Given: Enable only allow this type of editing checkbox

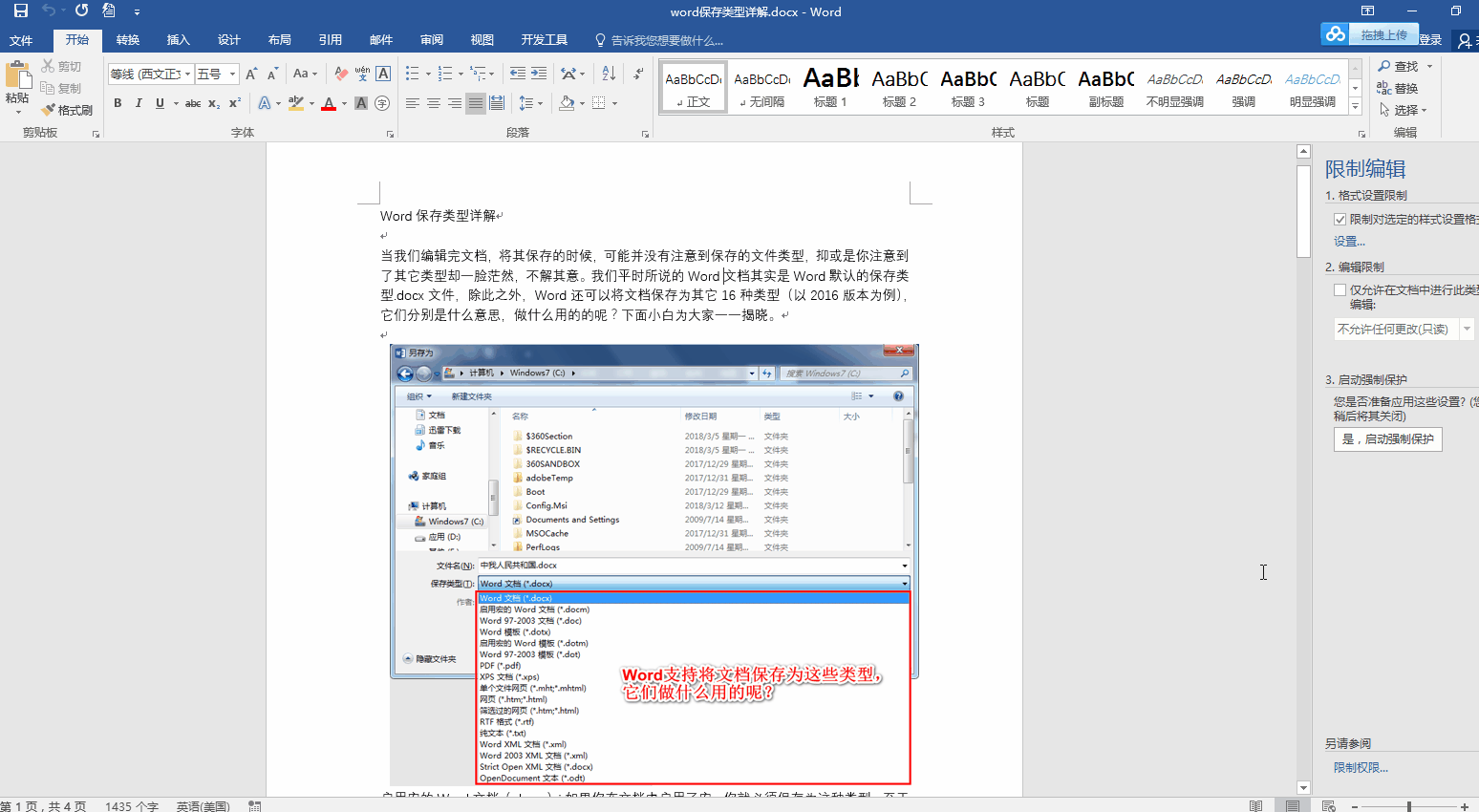Looking at the screenshot, I should [x=1340, y=290].
